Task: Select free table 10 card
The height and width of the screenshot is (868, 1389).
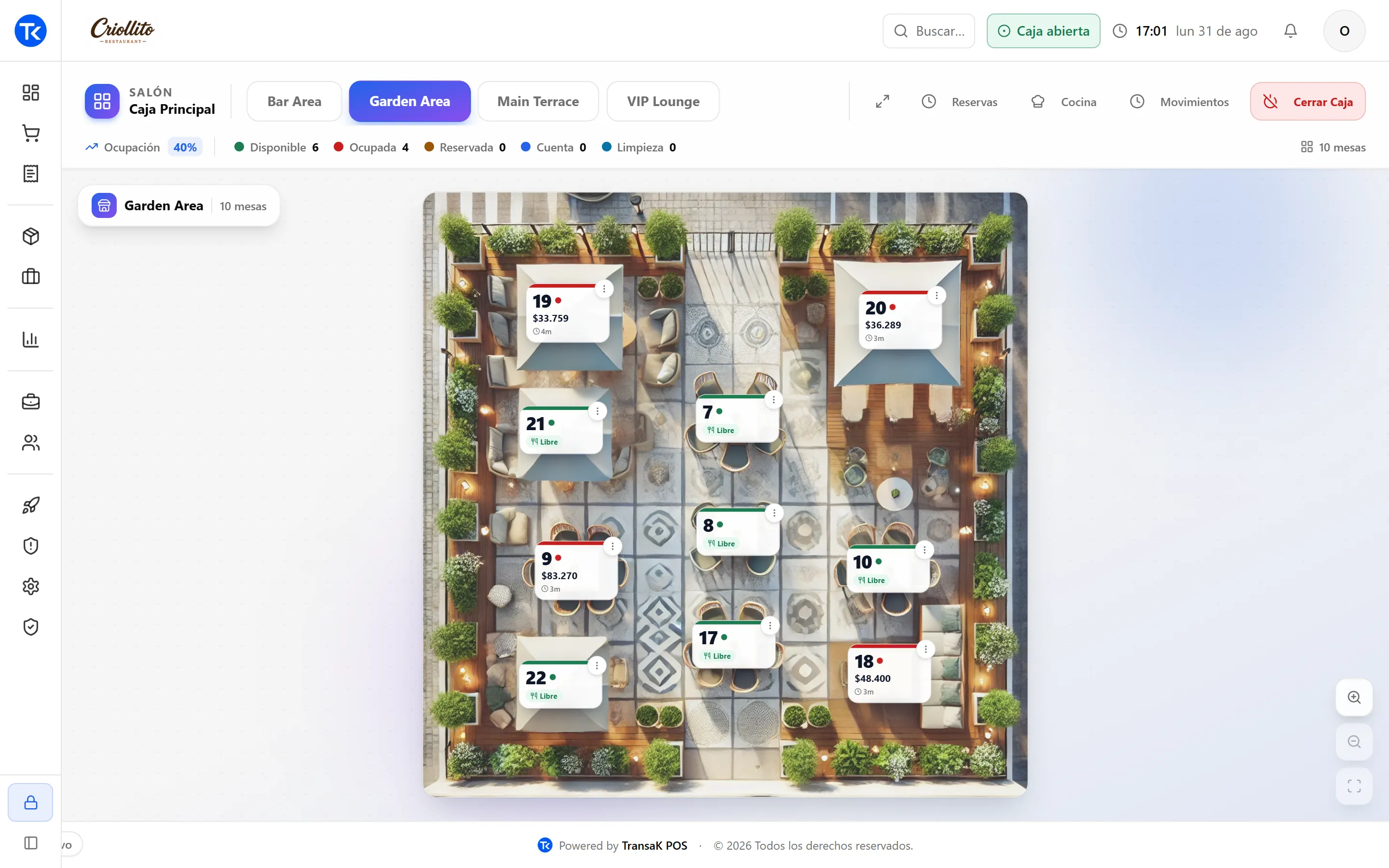Action: [887, 569]
